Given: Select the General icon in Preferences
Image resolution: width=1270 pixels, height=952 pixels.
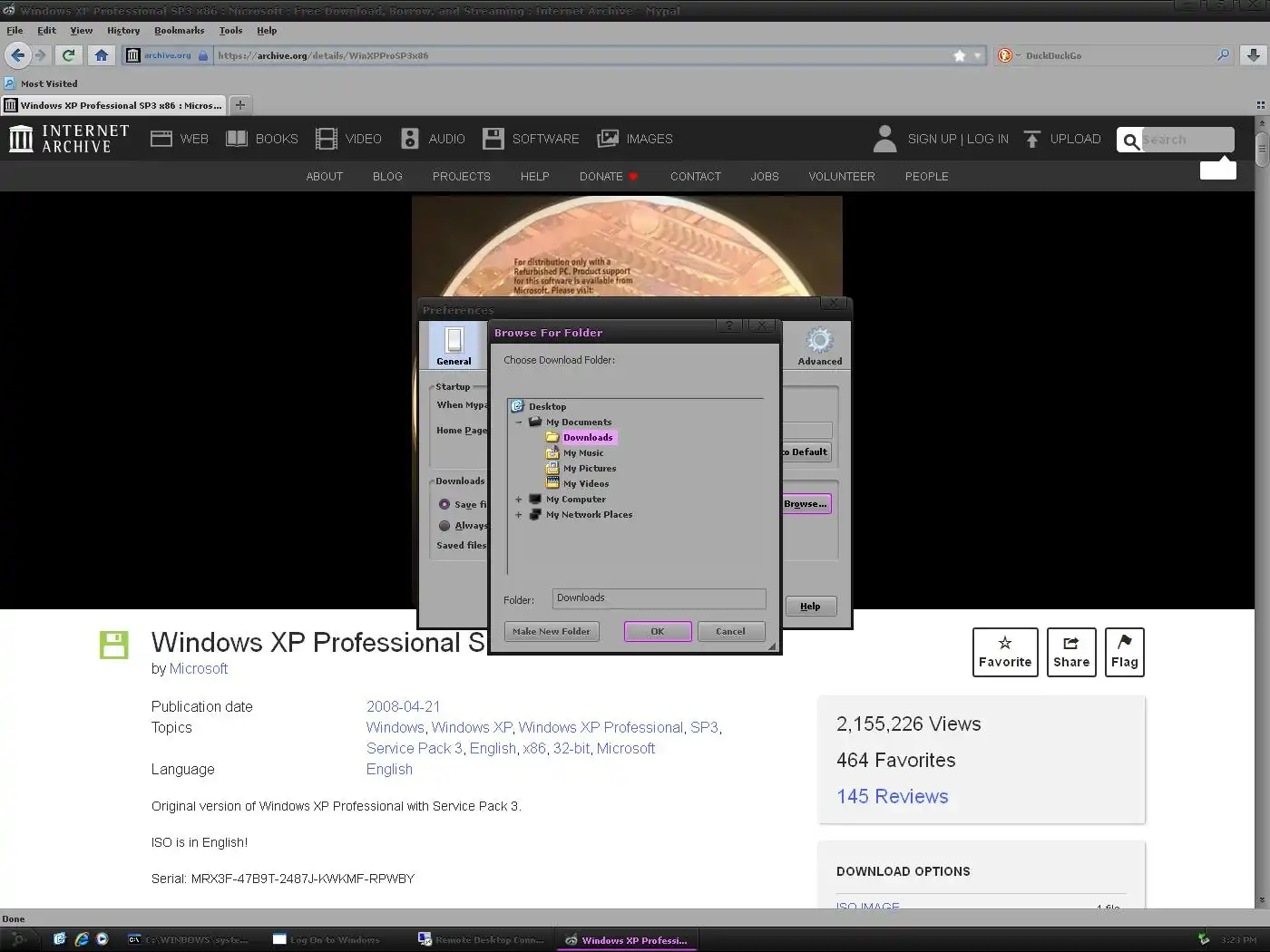Looking at the screenshot, I should click(x=454, y=345).
